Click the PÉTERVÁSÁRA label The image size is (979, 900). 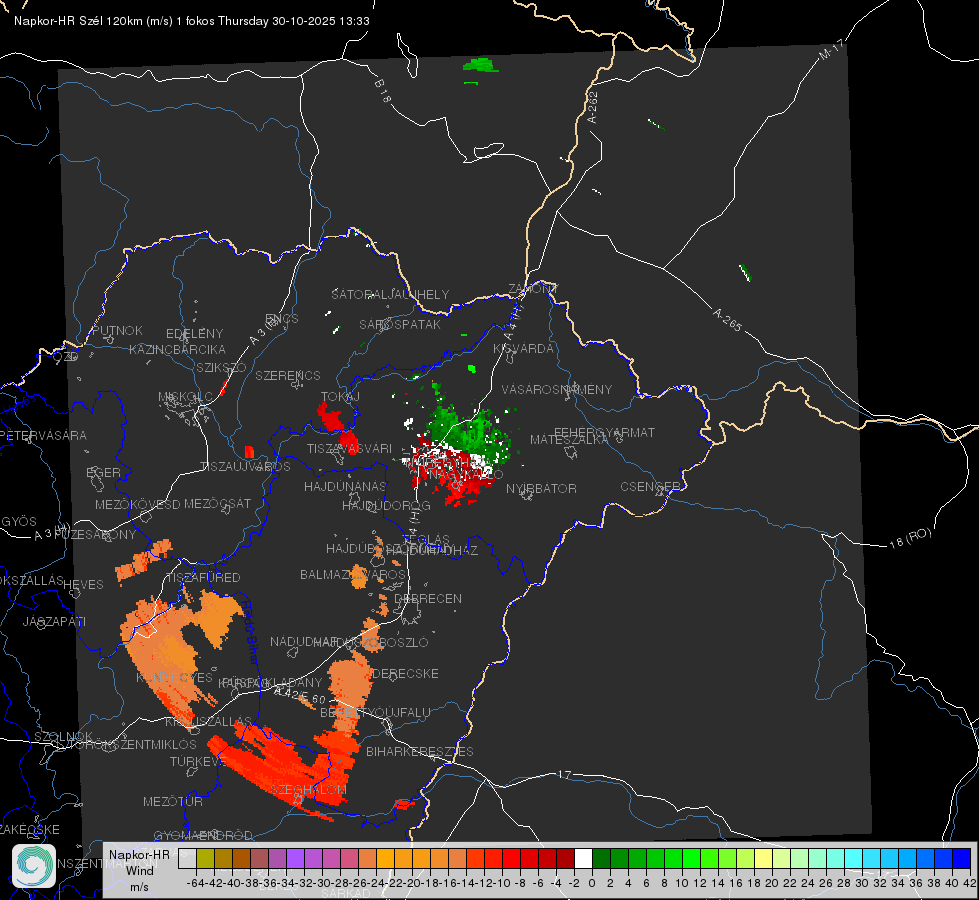pos(44,435)
